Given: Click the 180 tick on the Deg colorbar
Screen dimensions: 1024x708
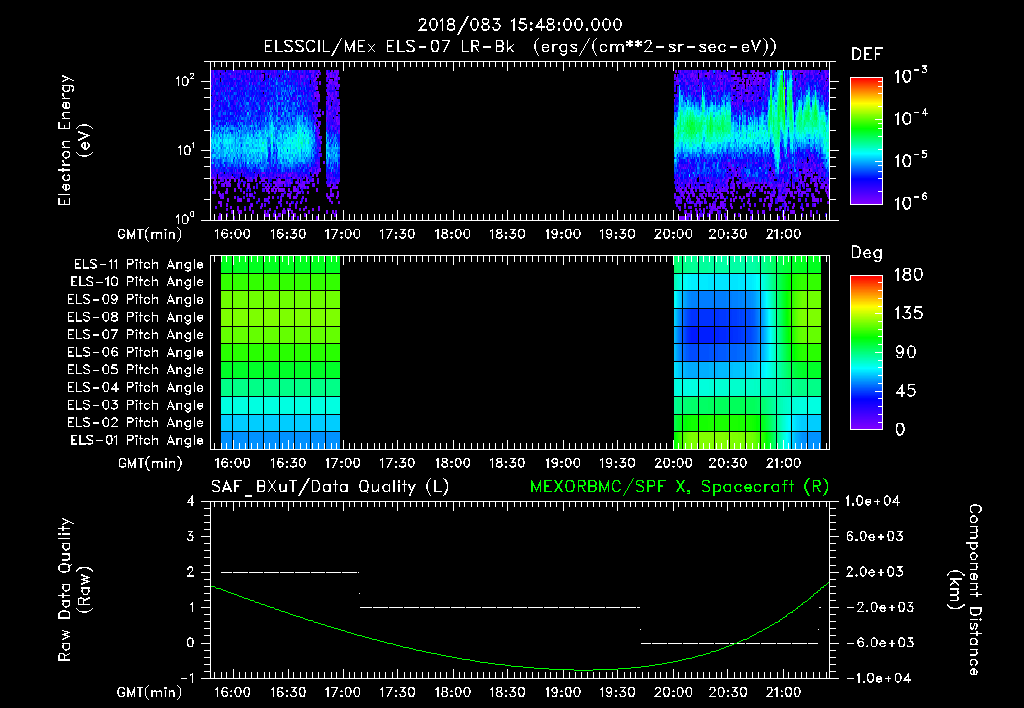Looking at the screenshot, I should (x=908, y=275).
